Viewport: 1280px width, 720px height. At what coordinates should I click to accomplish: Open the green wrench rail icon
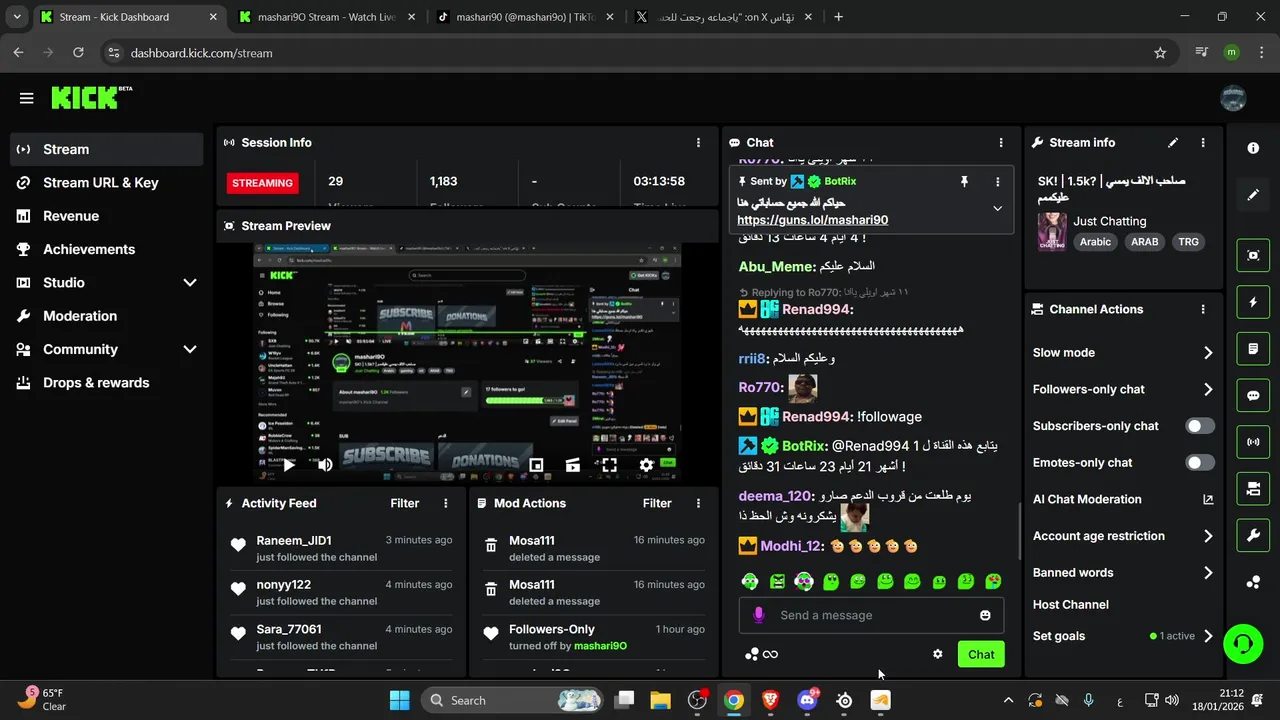point(1253,535)
